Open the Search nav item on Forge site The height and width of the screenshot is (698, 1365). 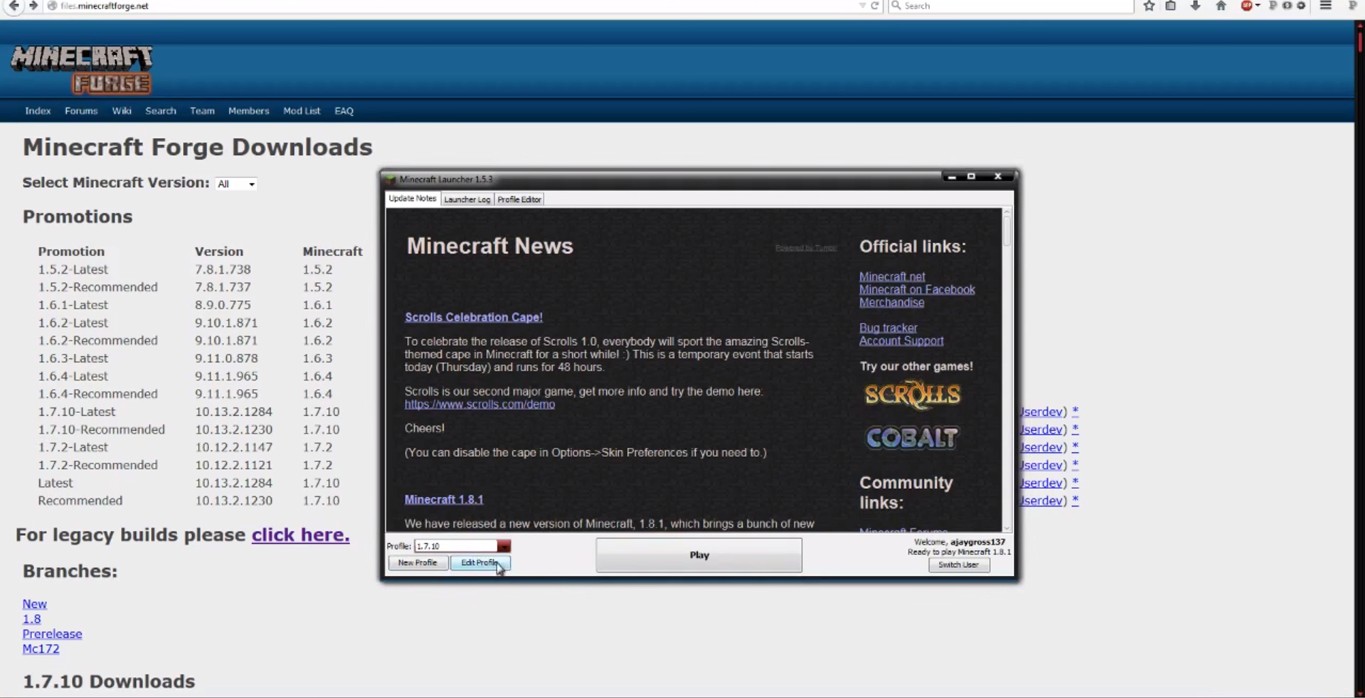point(160,111)
